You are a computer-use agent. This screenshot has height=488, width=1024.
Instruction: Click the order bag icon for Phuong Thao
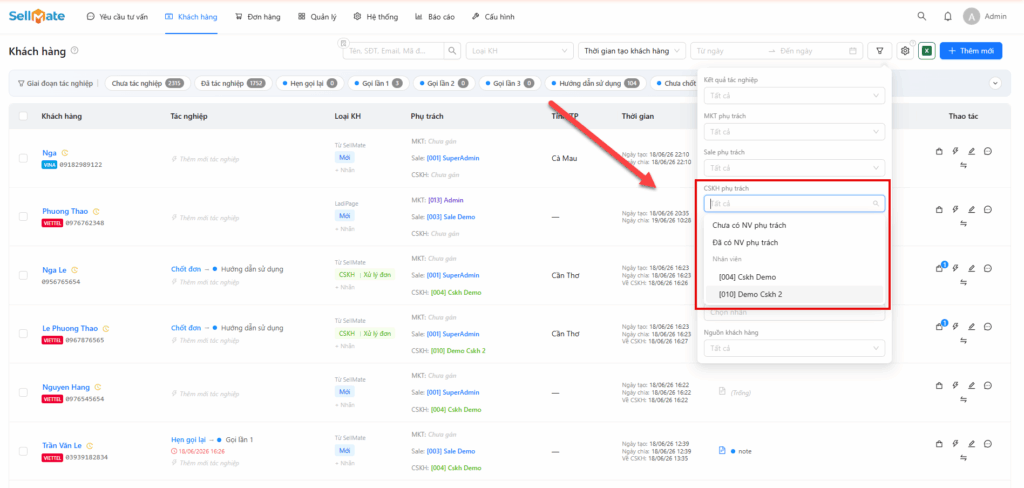coord(939,210)
